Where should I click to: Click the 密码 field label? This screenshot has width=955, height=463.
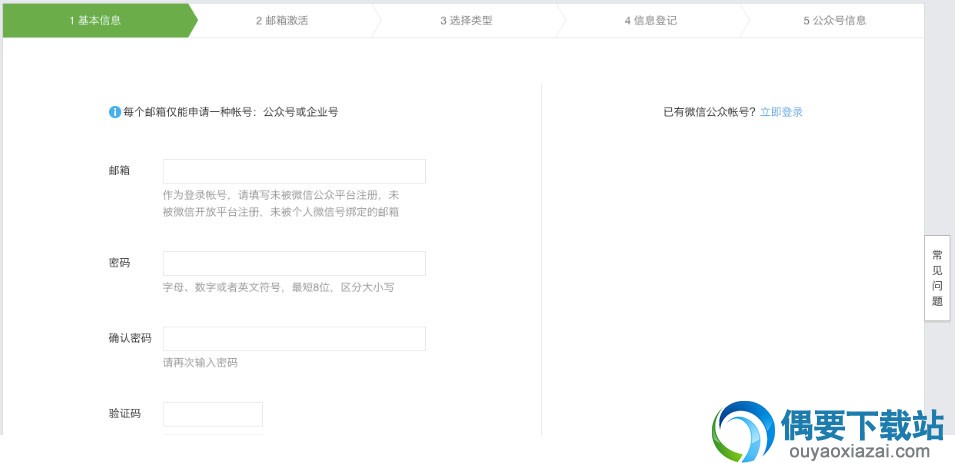pyautogui.click(x=119, y=263)
